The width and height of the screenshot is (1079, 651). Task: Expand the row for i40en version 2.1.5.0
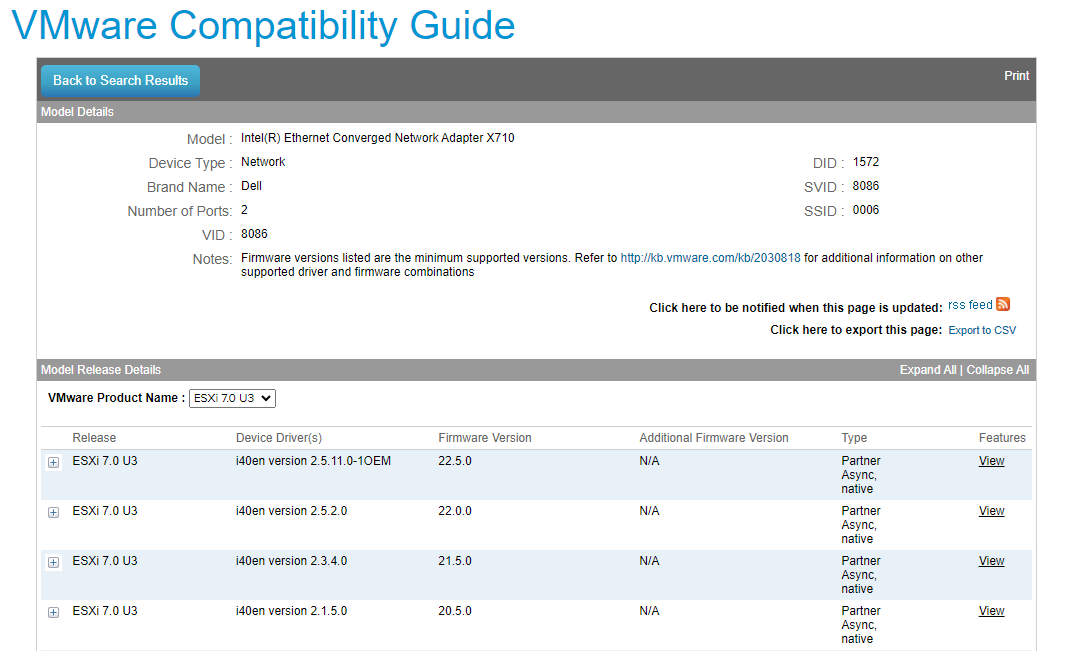click(x=53, y=613)
